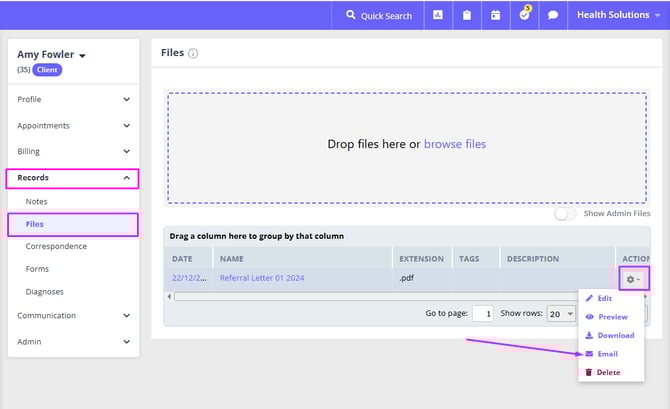Click the browse files link
The image size is (670, 409).
point(454,144)
